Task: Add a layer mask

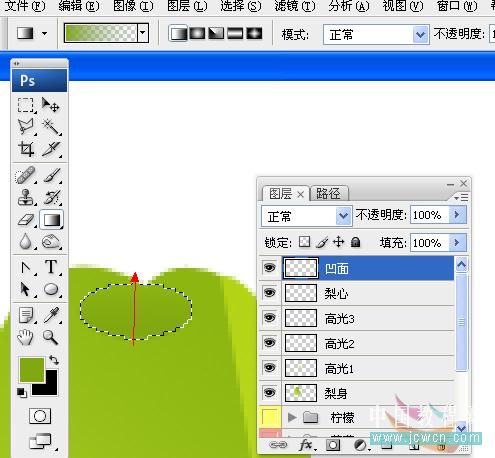Action: point(333,445)
